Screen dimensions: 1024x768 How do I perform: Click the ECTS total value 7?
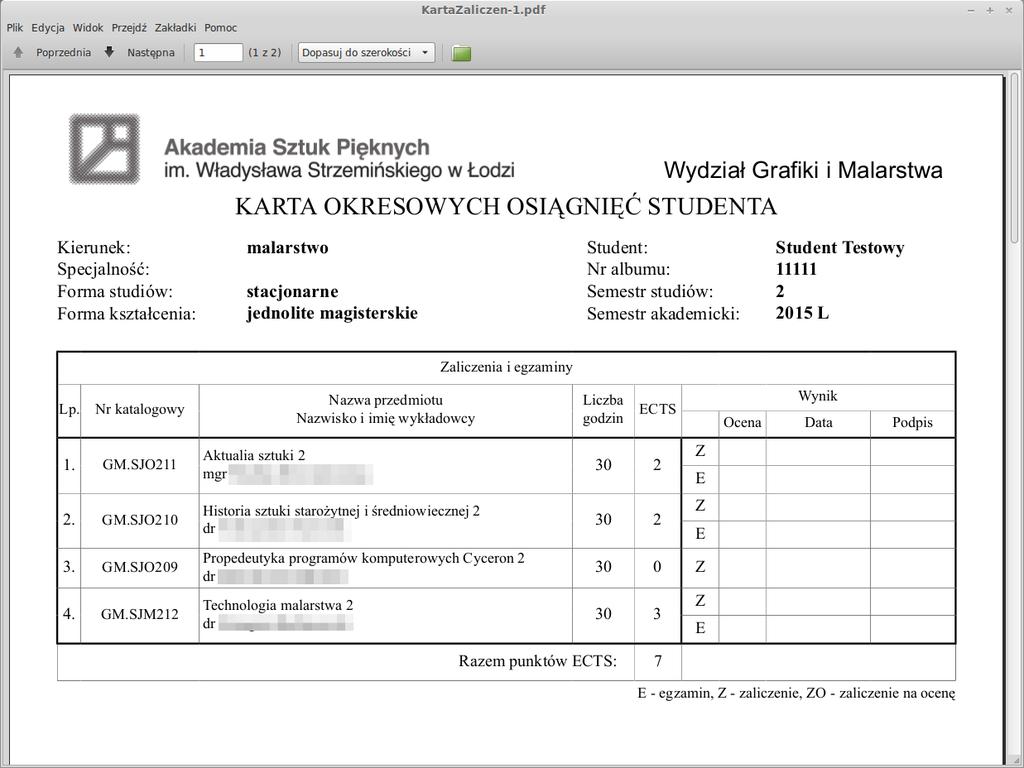(658, 661)
